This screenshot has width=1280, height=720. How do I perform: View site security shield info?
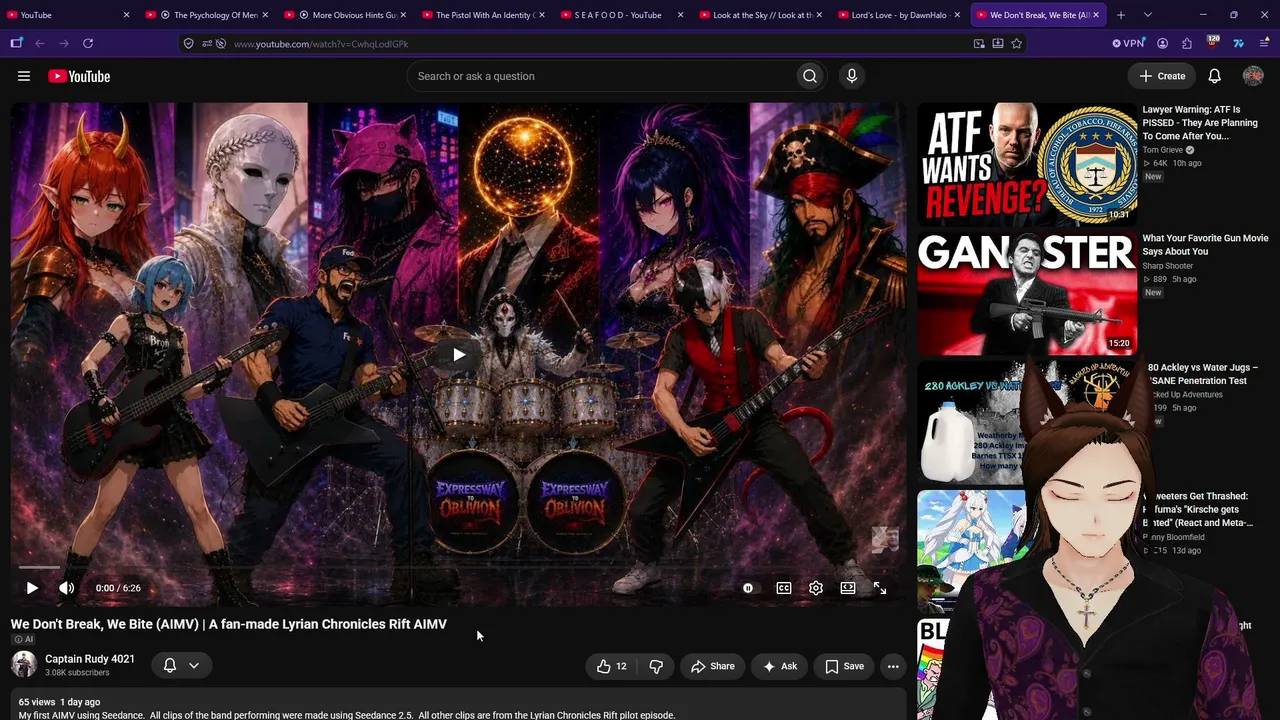[188, 44]
